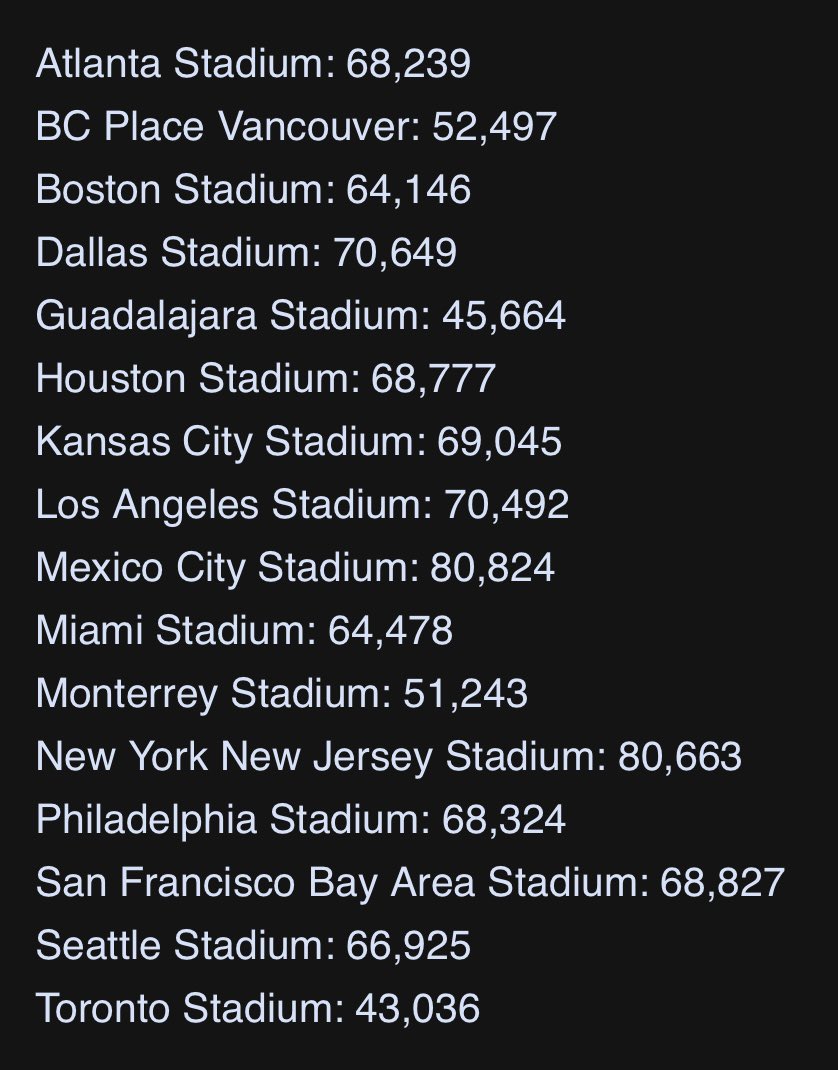The width and height of the screenshot is (838, 1070).
Task: Click the Atlanta Stadium: 68,239 line
Action: pyautogui.click(x=253, y=63)
